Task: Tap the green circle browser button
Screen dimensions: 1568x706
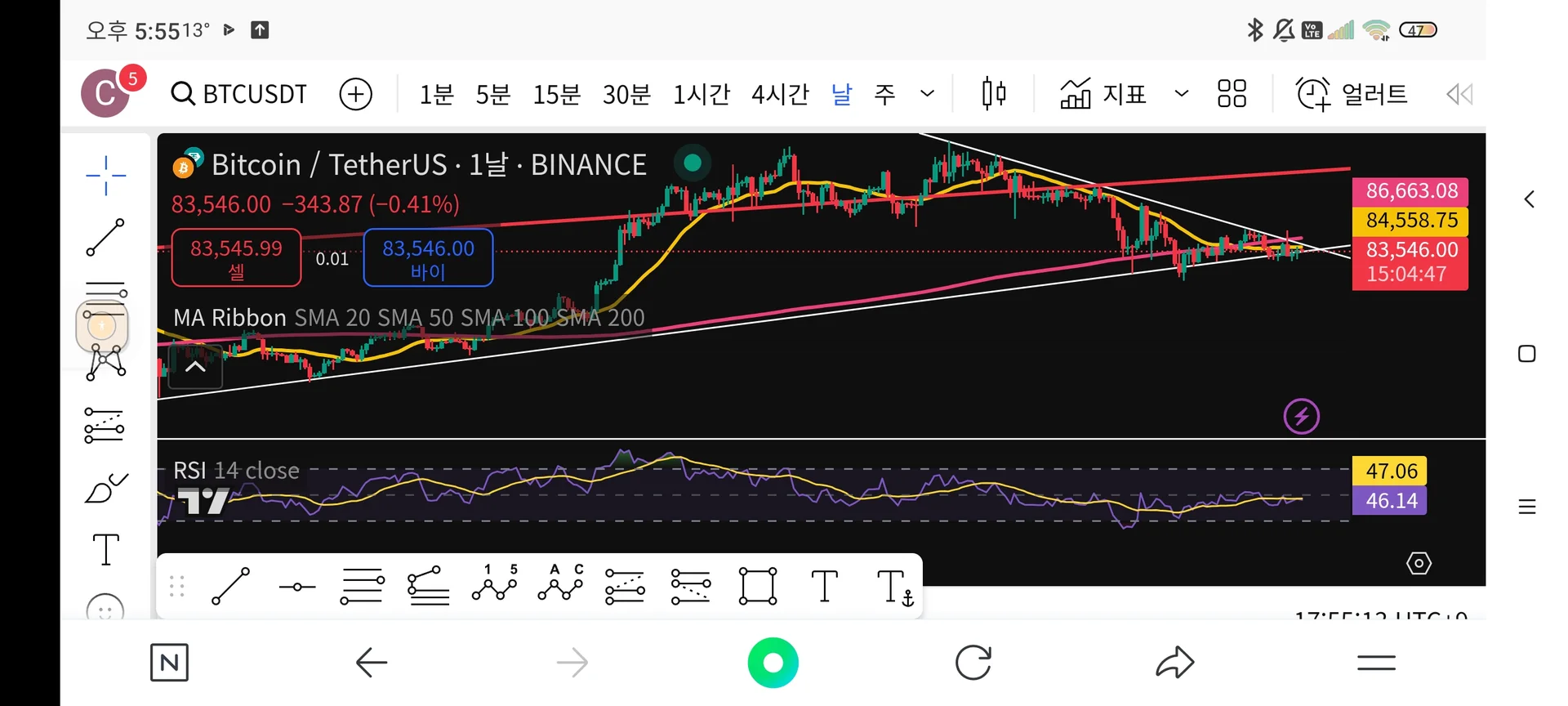Action: tap(773, 663)
